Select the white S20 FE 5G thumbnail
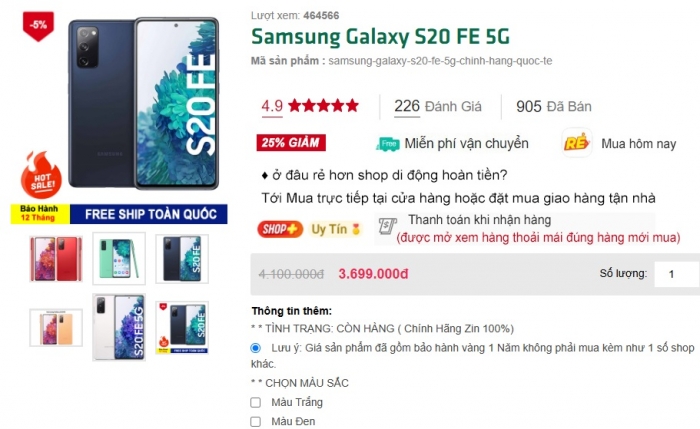The width and height of the screenshot is (700, 429). (x=119, y=327)
